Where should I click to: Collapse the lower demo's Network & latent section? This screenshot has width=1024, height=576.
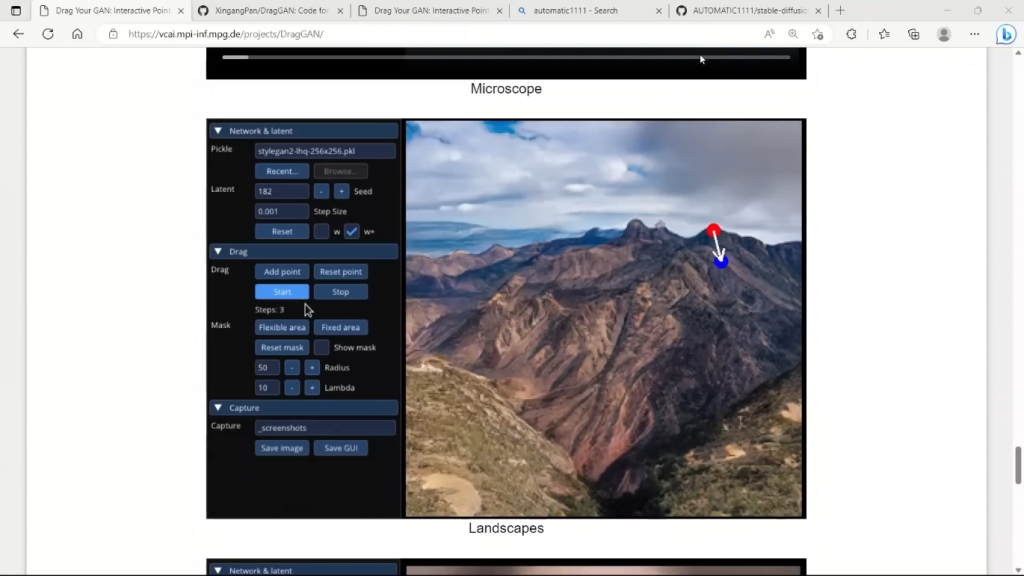pyautogui.click(x=218, y=570)
